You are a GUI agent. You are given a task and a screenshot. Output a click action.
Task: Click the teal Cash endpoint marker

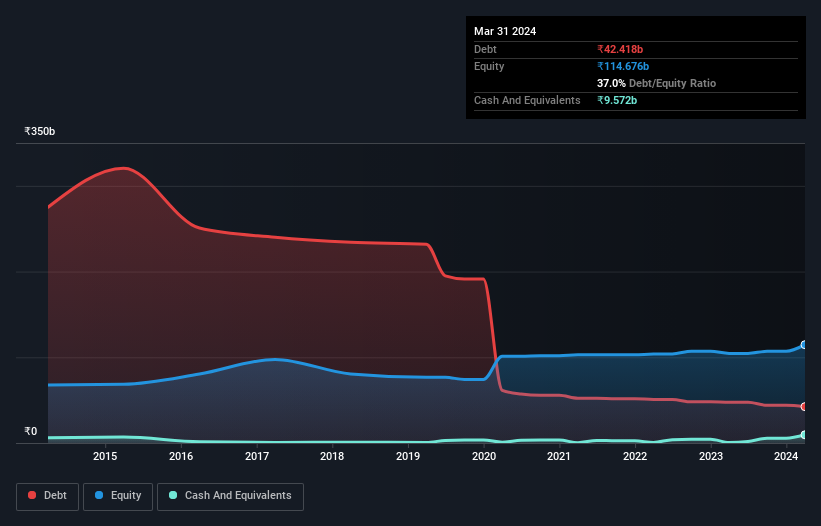(x=804, y=434)
